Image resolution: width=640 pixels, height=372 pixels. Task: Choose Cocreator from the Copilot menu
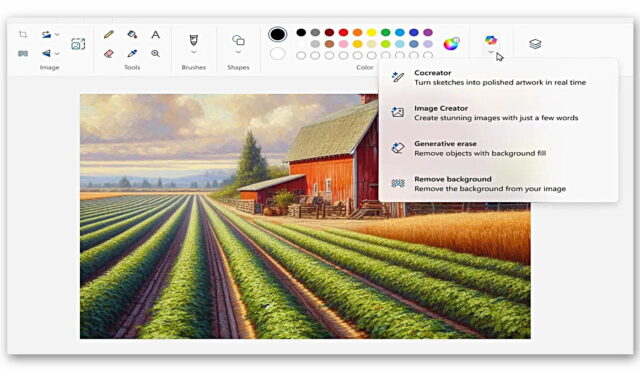pyautogui.click(x=498, y=78)
